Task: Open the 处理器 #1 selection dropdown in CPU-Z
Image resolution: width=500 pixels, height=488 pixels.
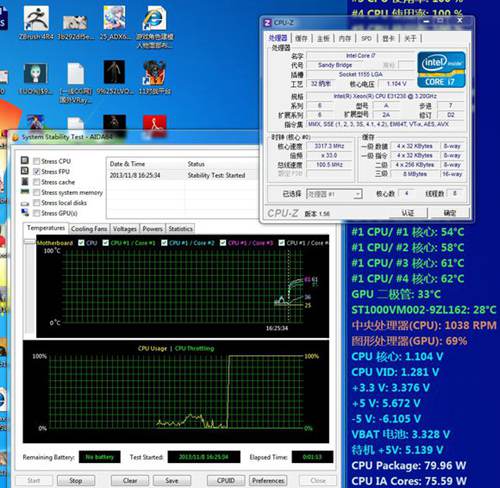Action: point(334,194)
